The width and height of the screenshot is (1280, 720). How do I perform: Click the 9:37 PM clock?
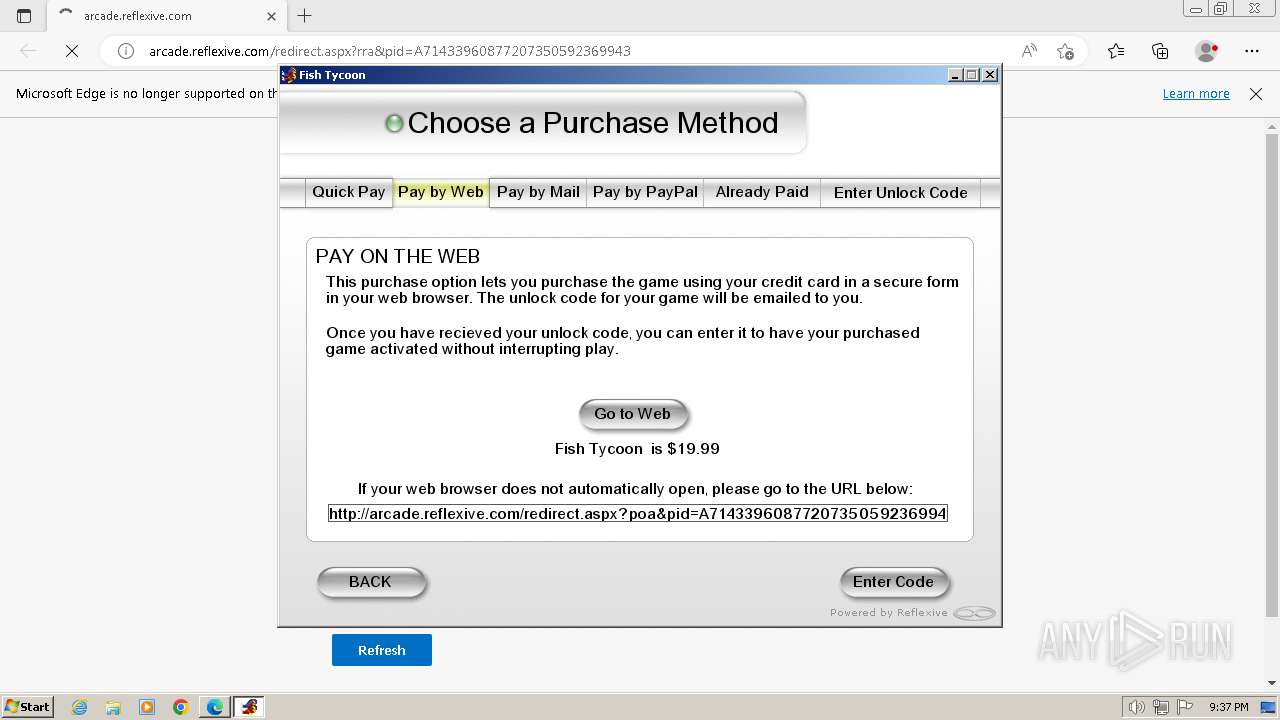pyautogui.click(x=1229, y=707)
